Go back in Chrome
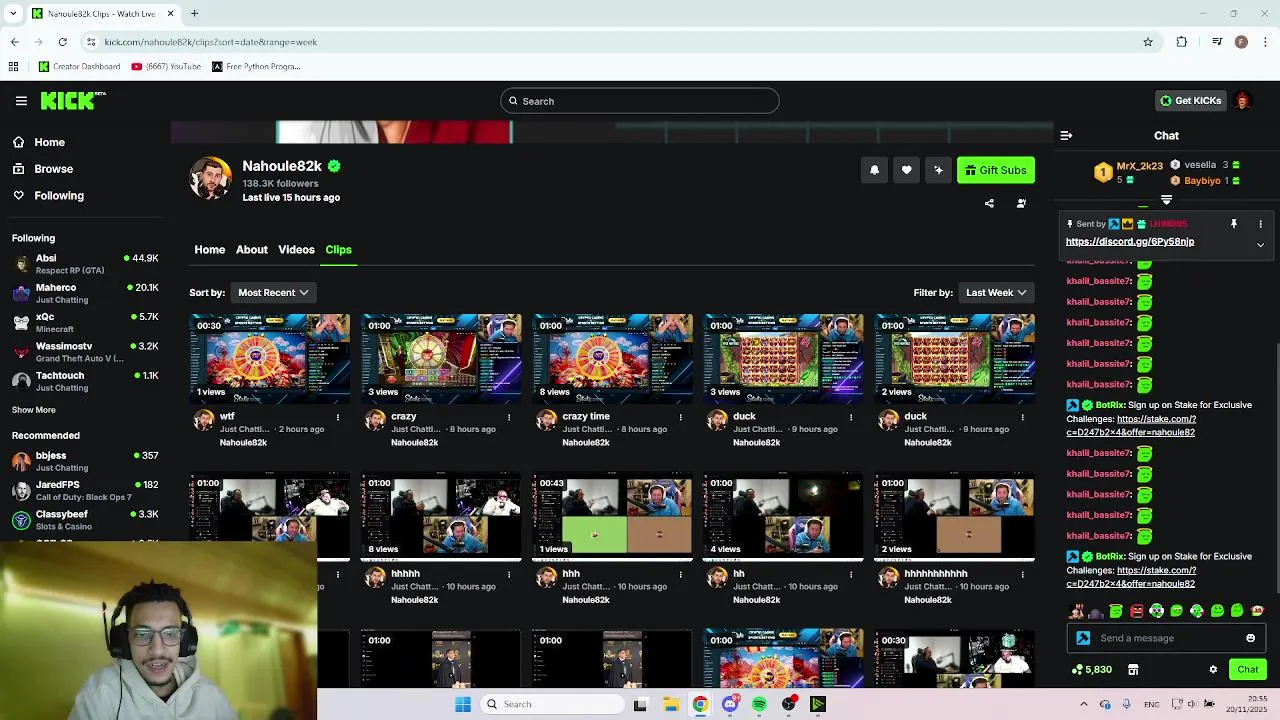 pyautogui.click(x=14, y=42)
